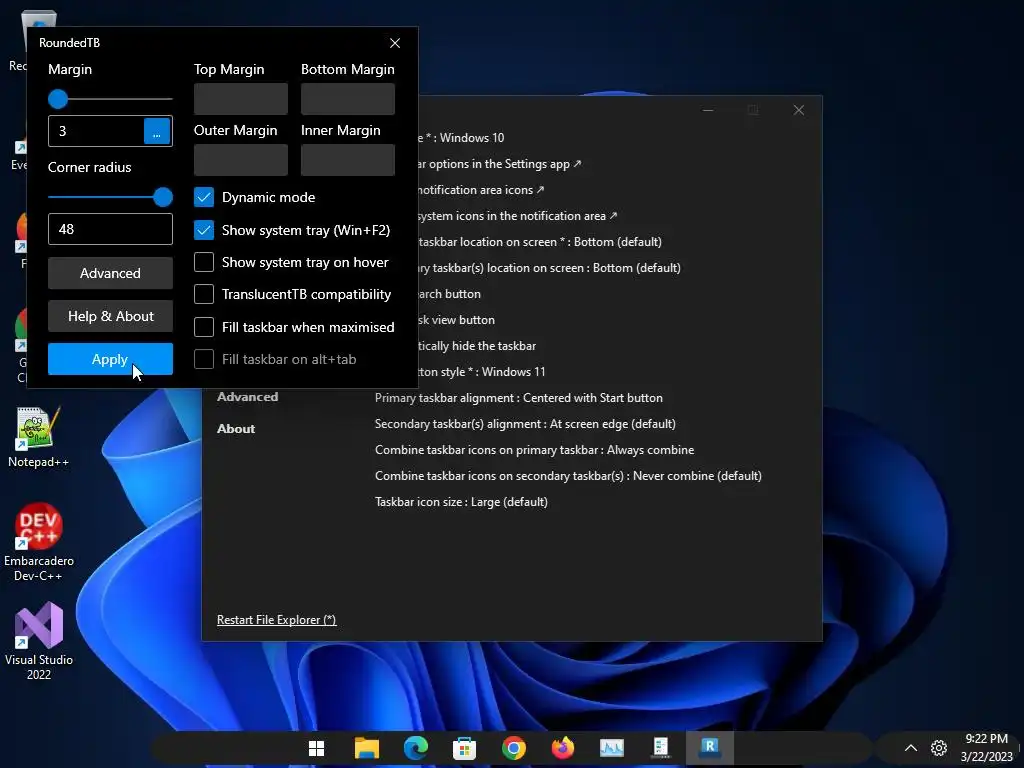Viewport: 1024px width, 768px height.
Task: Open notification area icons link
Action: click(481, 190)
